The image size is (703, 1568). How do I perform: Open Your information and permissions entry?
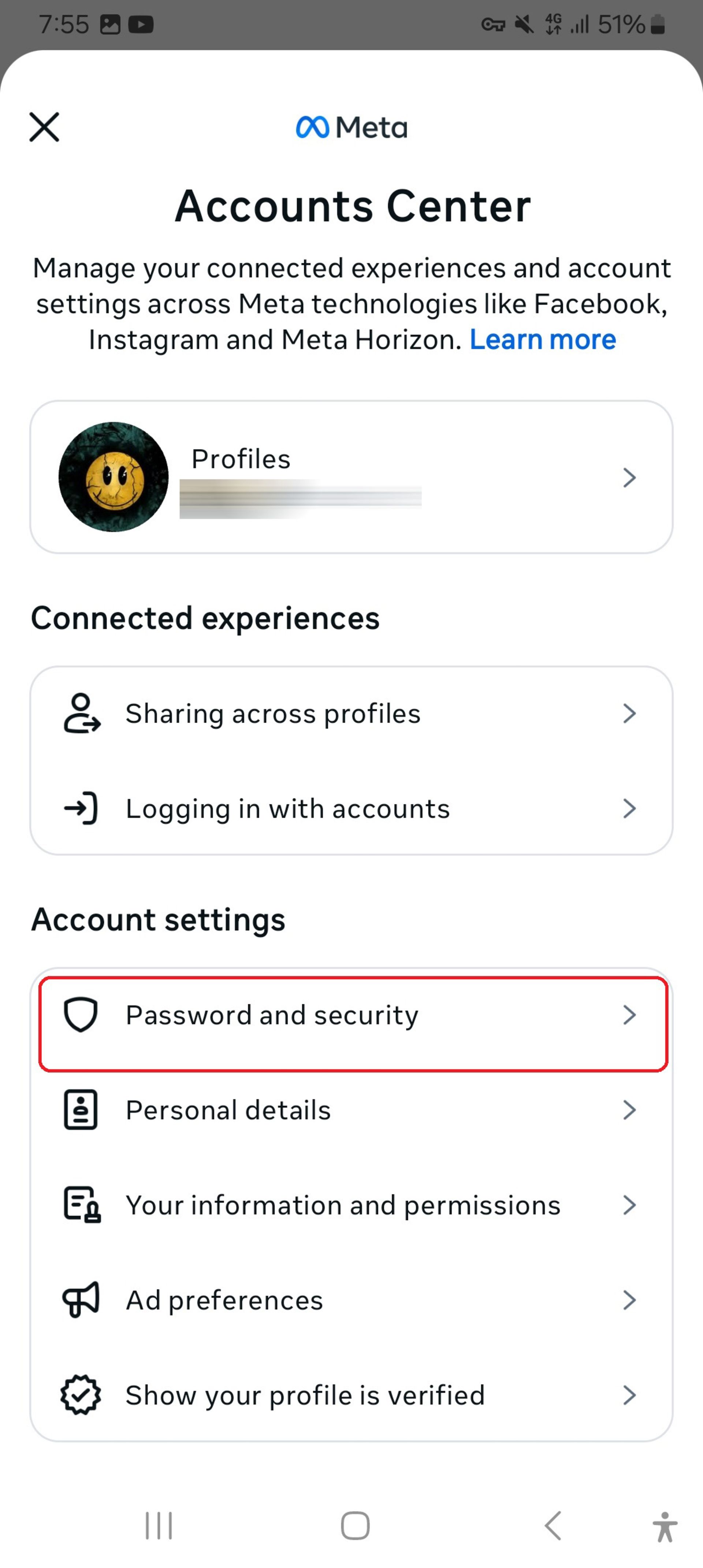pos(351,1205)
